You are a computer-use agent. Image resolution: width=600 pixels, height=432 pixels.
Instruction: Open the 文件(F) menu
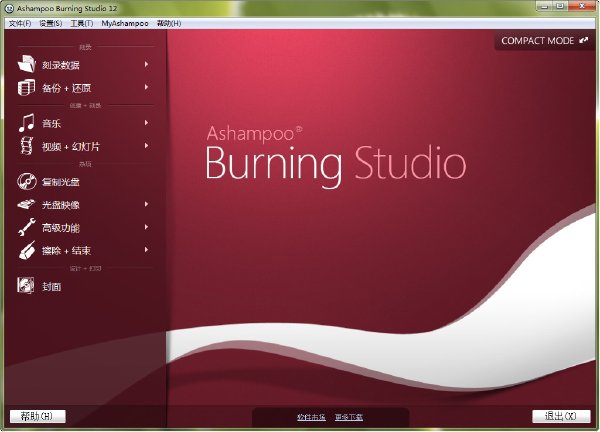click(20, 23)
